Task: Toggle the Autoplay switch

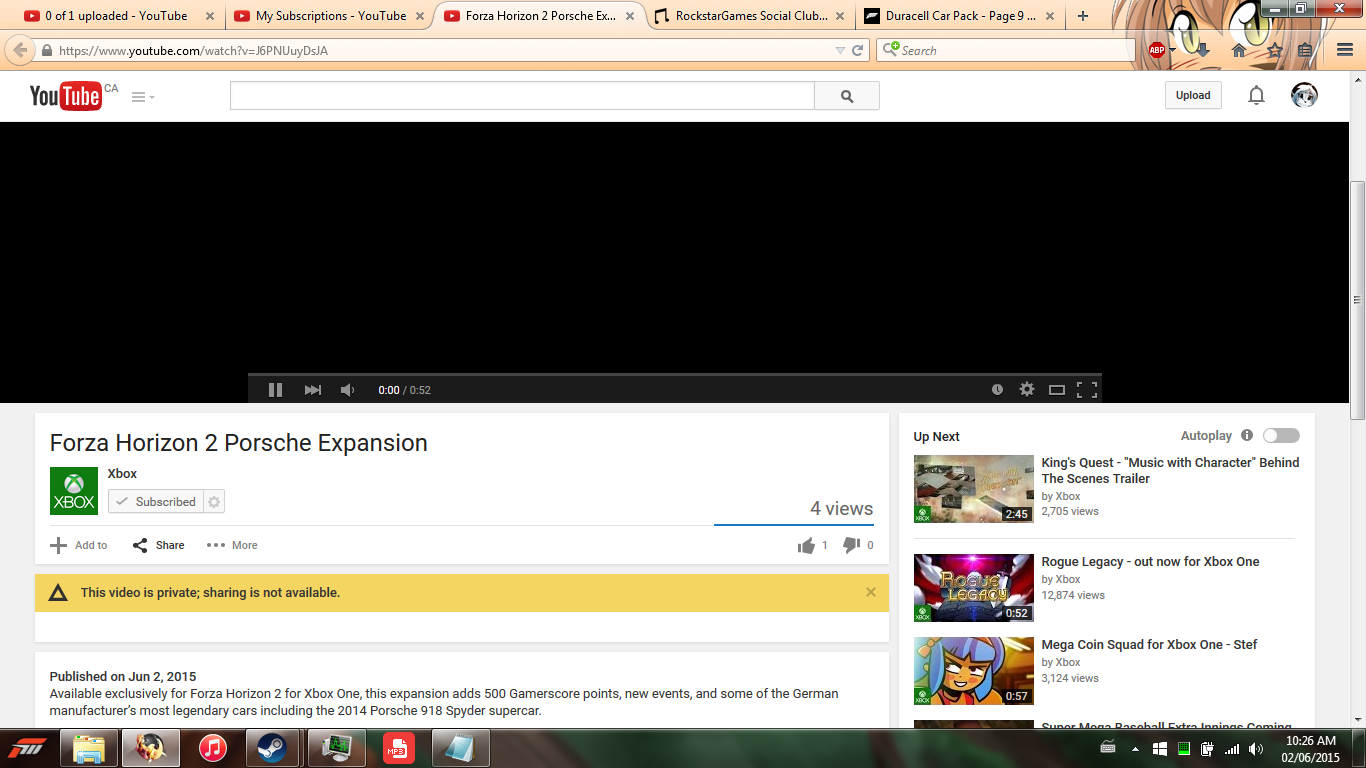Action: pos(1281,435)
